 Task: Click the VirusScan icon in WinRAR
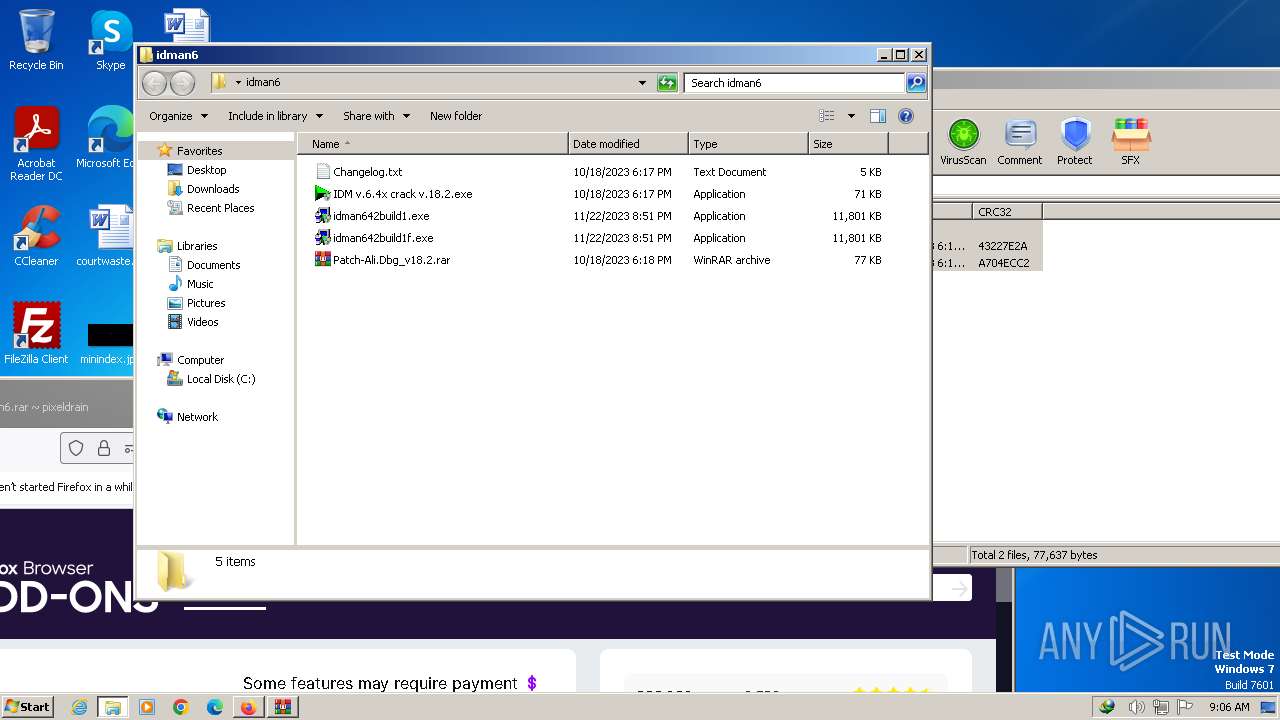click(963, 141)
